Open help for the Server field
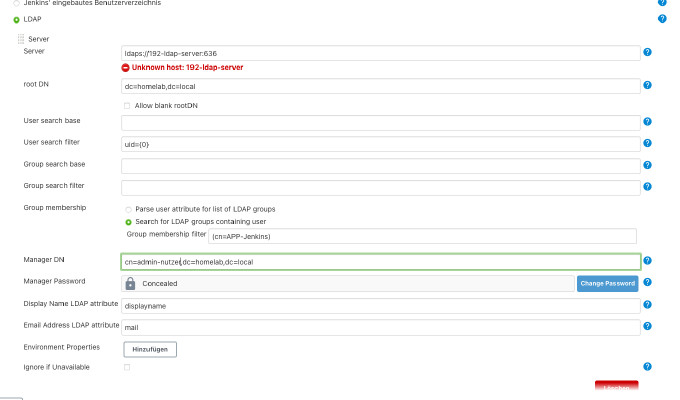 [647, 52]
